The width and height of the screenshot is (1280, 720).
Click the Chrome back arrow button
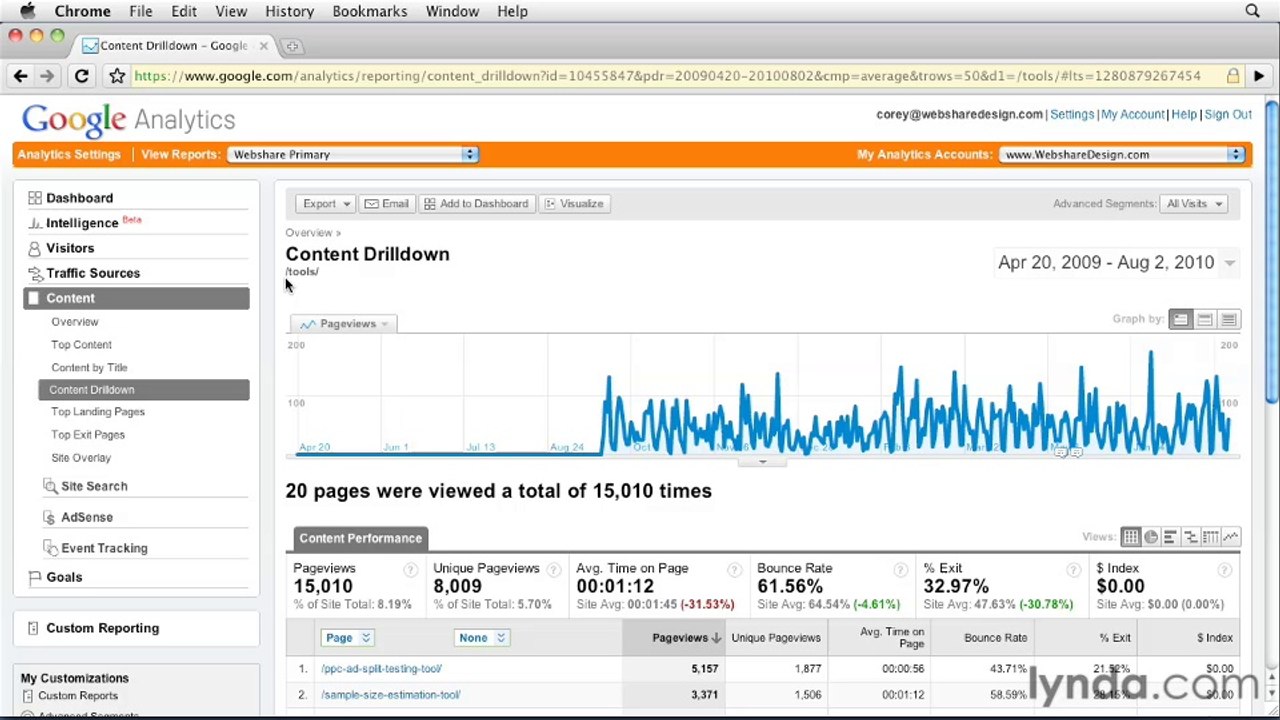coord(20,76)
